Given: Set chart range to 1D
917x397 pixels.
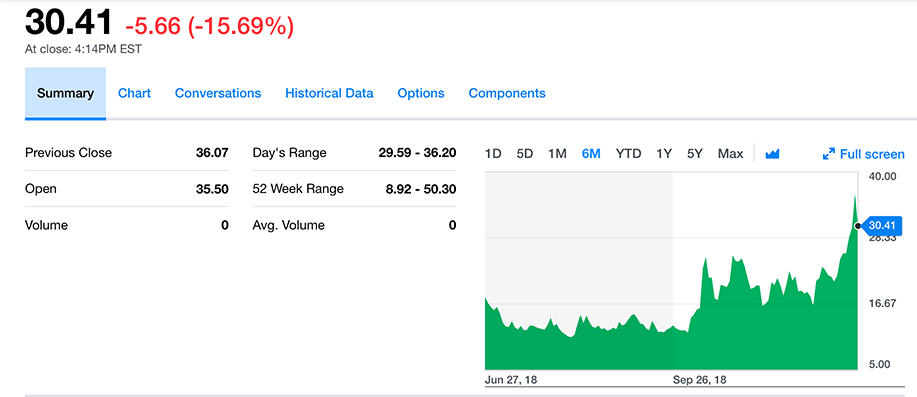Looking at the screenshot, I should (494, 154).
